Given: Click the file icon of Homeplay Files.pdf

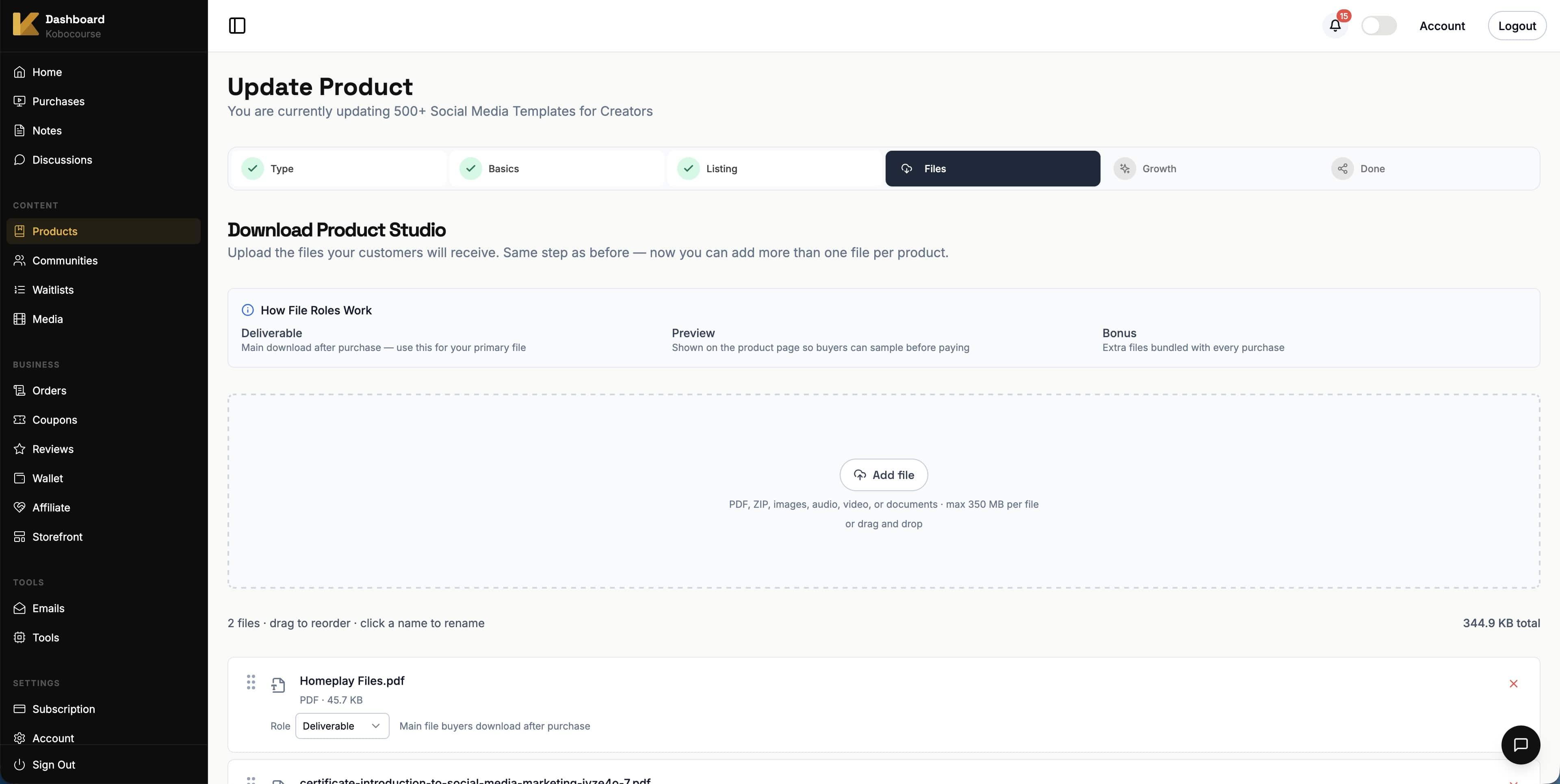Looking at the screenshot, I should 278,685.
